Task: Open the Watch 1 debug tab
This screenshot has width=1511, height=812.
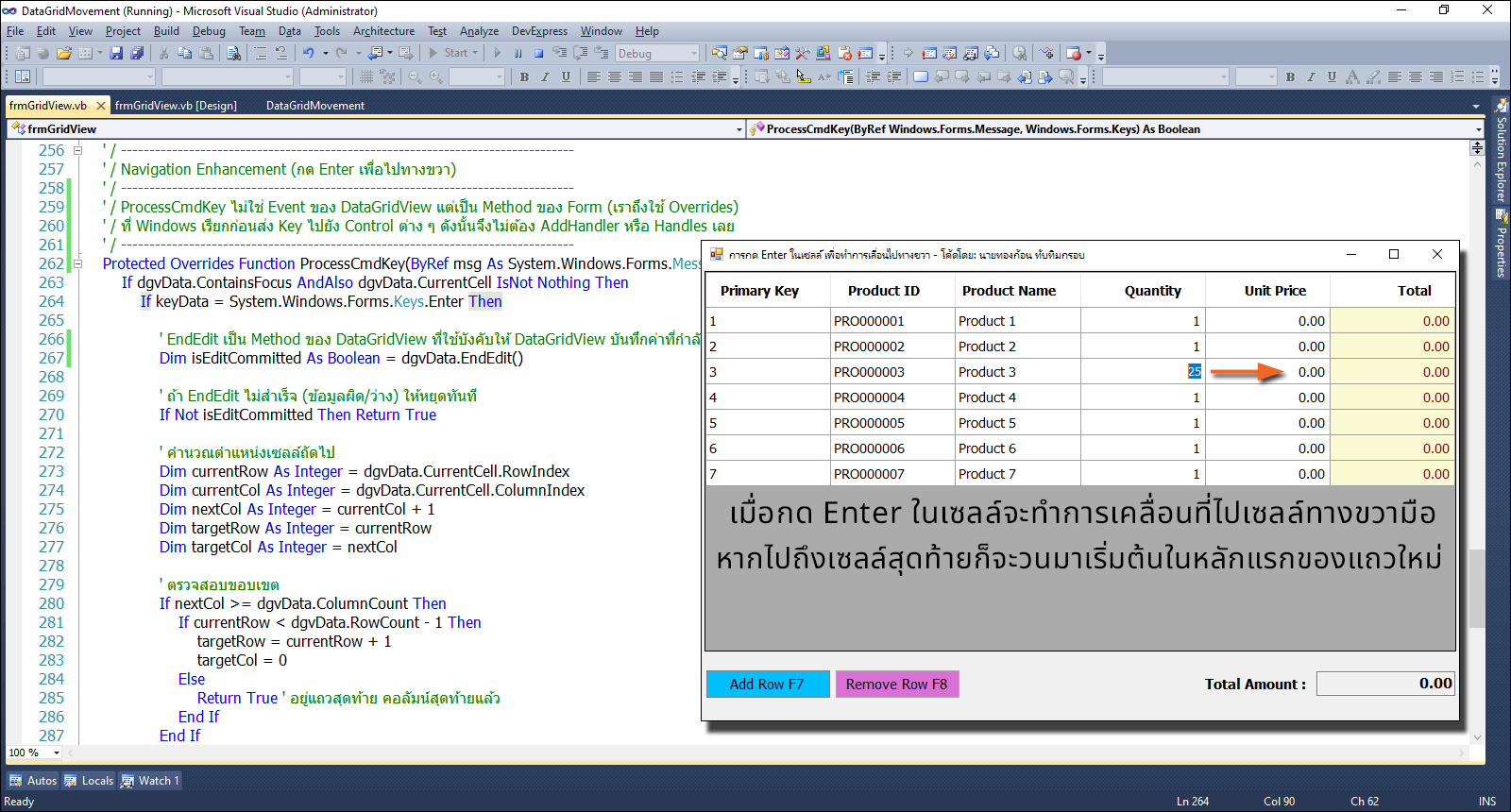Action: tap(149, 781)
